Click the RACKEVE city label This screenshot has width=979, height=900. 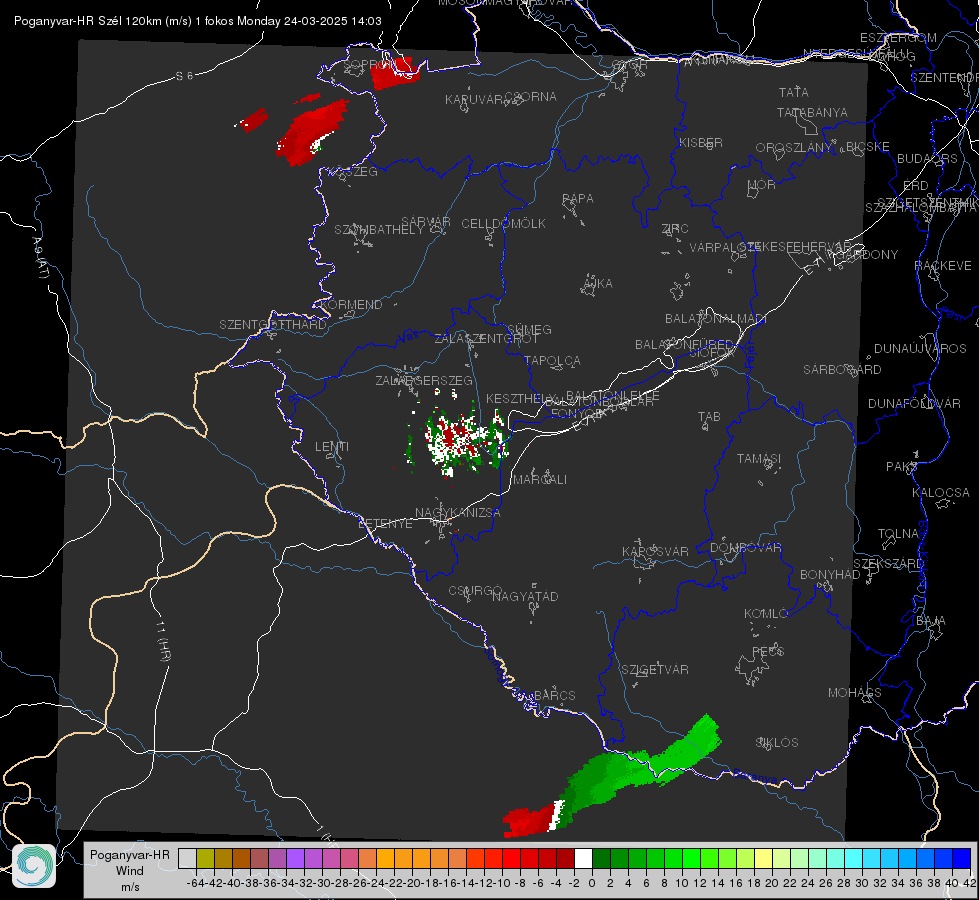[x=943, y=266]
